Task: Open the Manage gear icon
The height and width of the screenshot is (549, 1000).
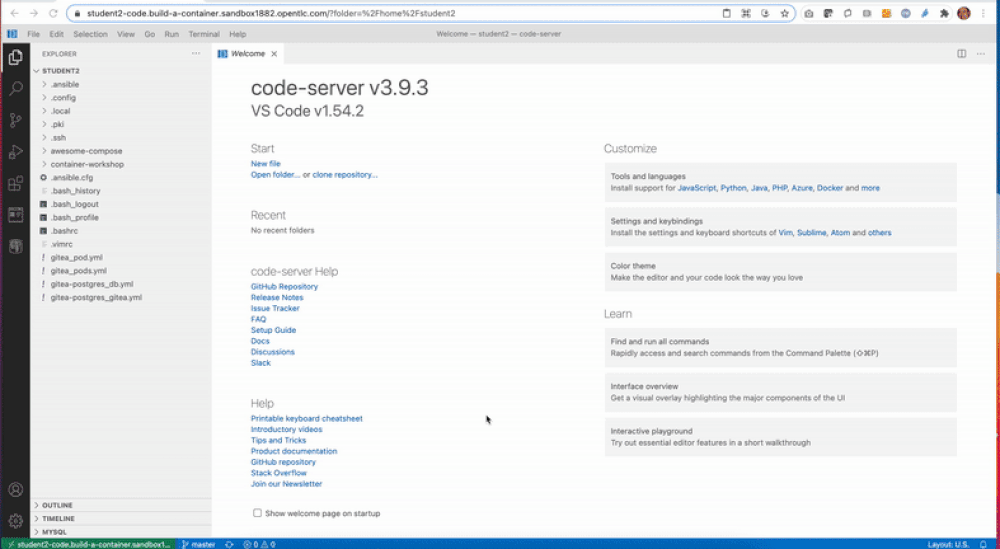Action: click(x=15, y=520)
